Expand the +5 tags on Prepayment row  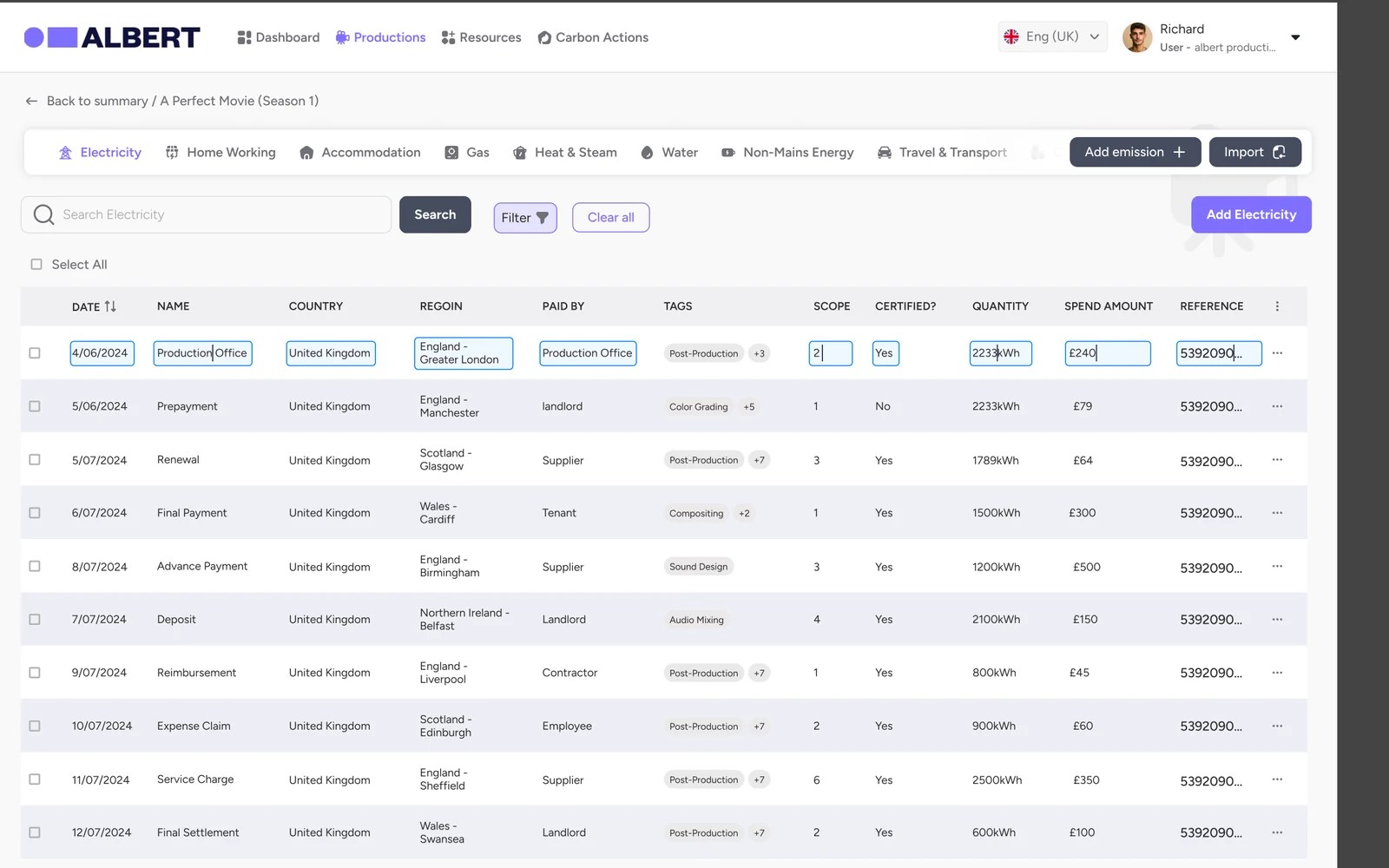point(748,407)
